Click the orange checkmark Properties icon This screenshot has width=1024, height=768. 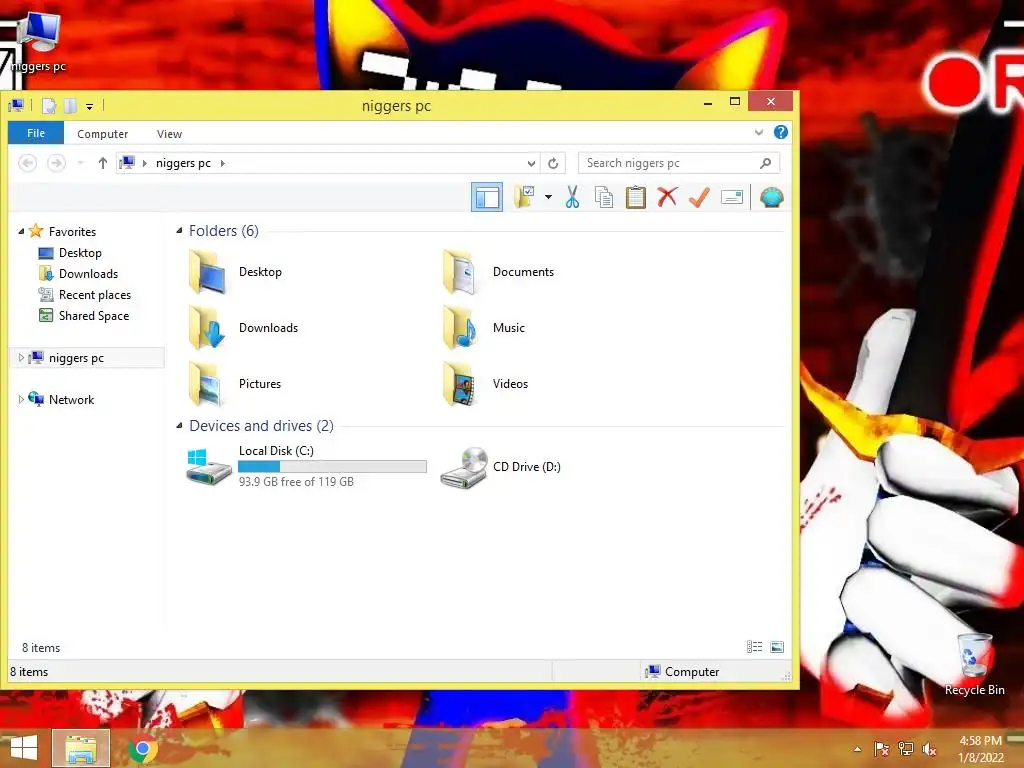(699, 197)
